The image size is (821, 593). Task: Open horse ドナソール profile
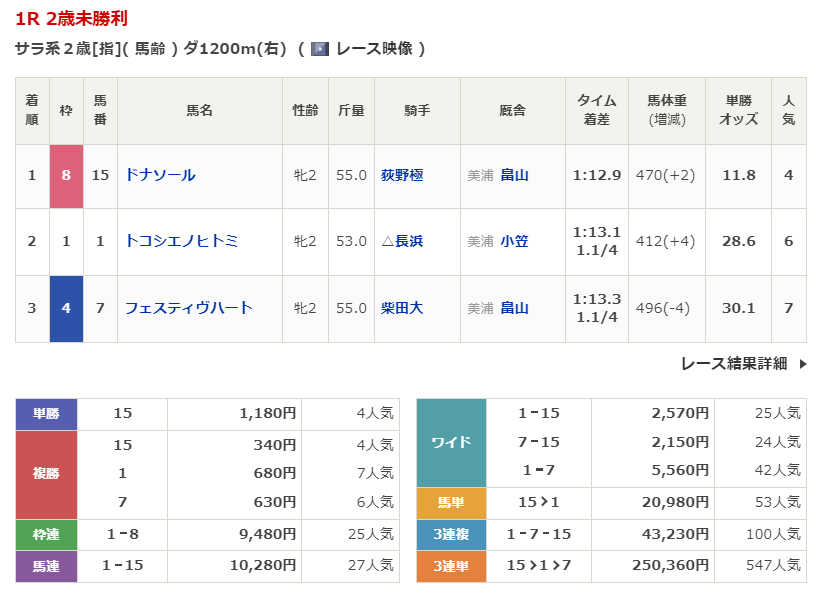click(x=160, y=175)
